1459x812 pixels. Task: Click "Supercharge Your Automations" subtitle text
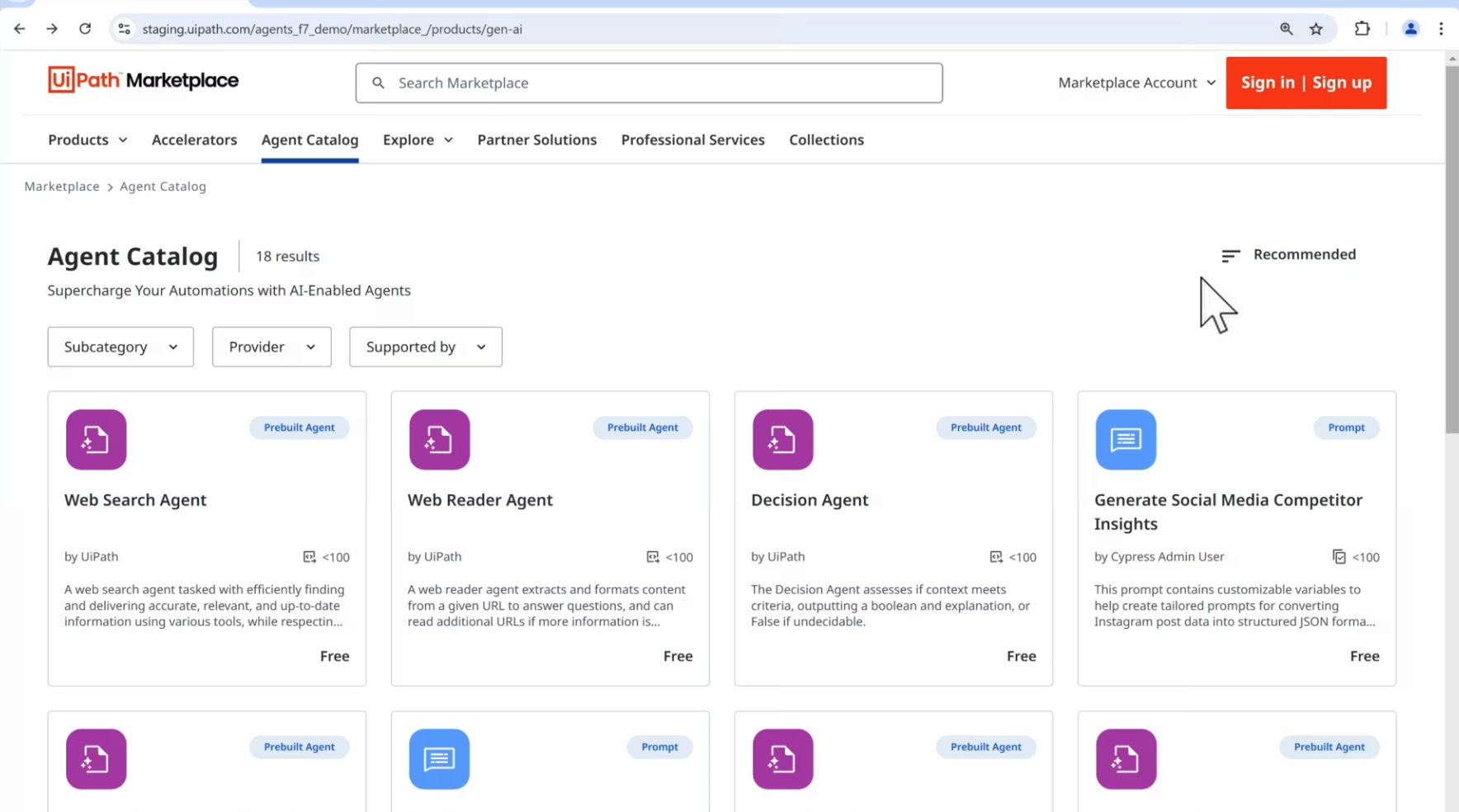[x=229, y=290]
